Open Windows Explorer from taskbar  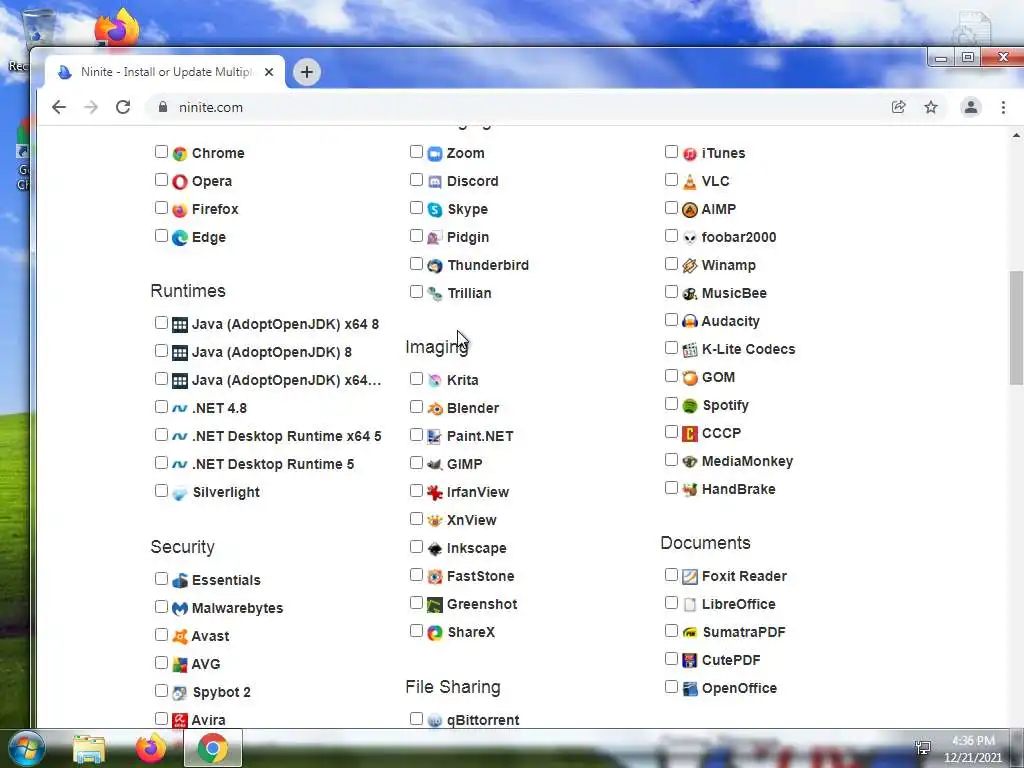(x=89, y=749)
